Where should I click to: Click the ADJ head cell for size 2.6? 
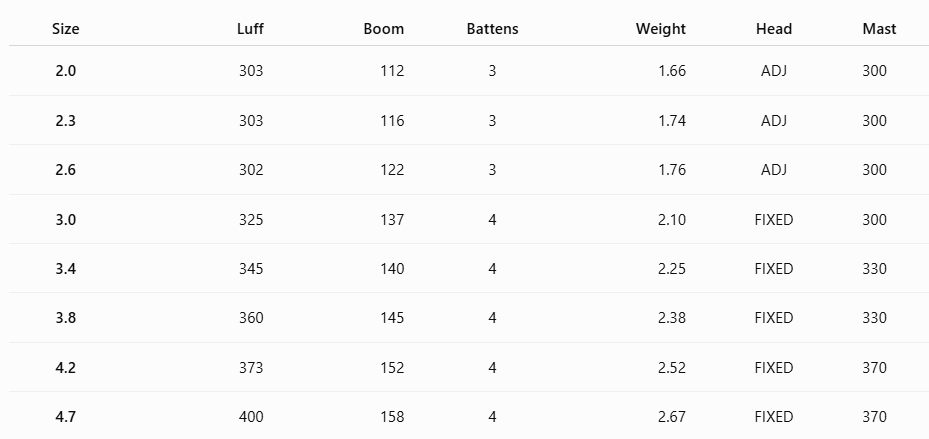(774, 170)
